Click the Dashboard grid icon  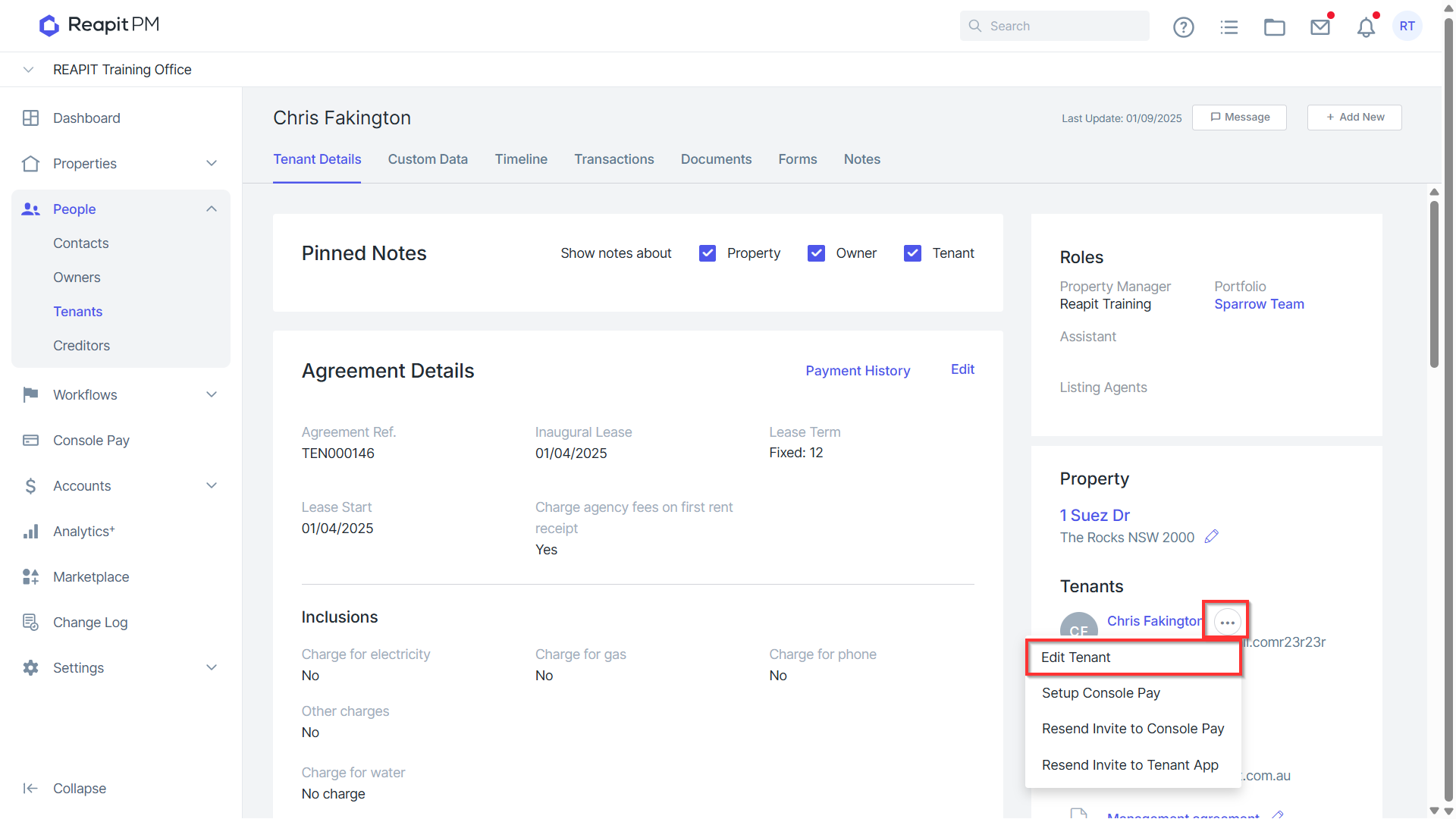coord(30,118)
